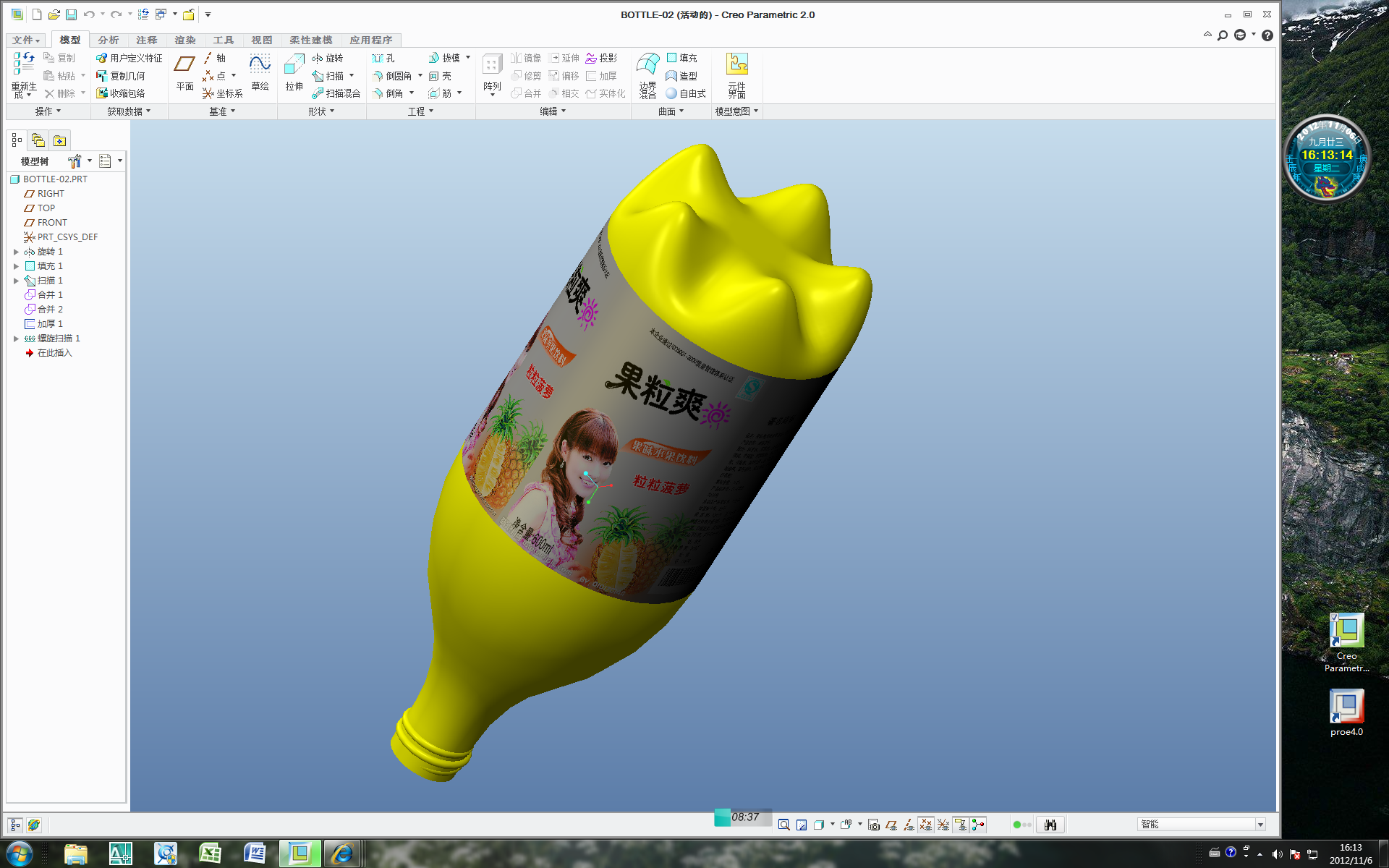Select the RIGHT datum plane in tree
Screen dimensions: 1389x868
click(44, 194)
